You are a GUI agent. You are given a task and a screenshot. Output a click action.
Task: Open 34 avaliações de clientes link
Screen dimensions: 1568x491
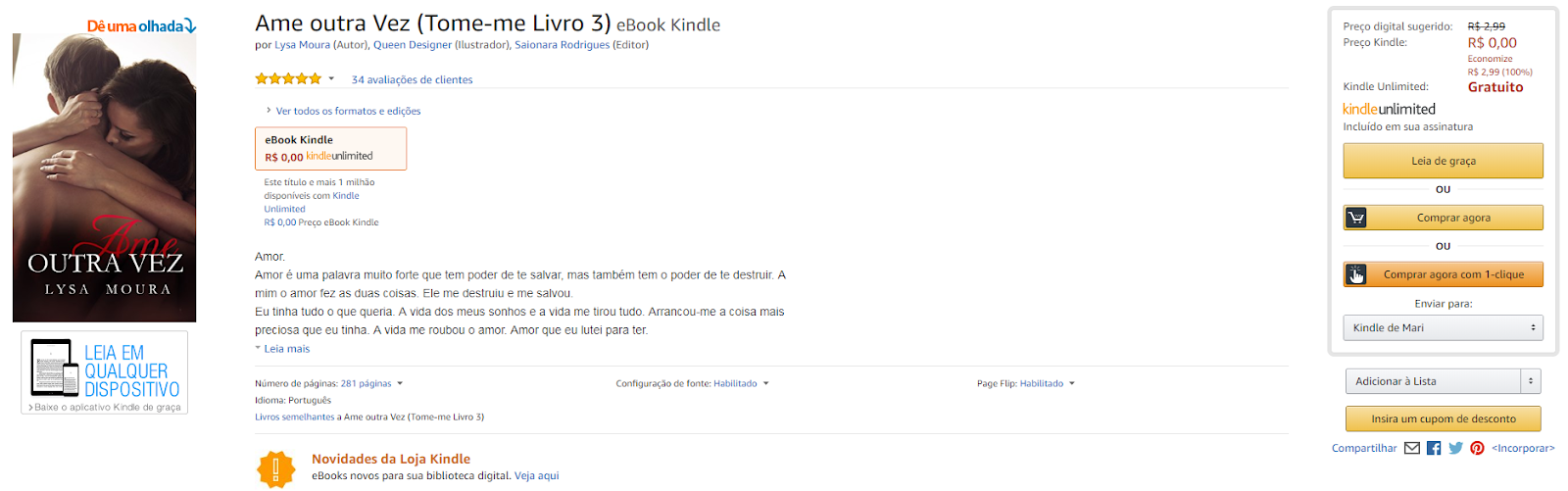412,79
